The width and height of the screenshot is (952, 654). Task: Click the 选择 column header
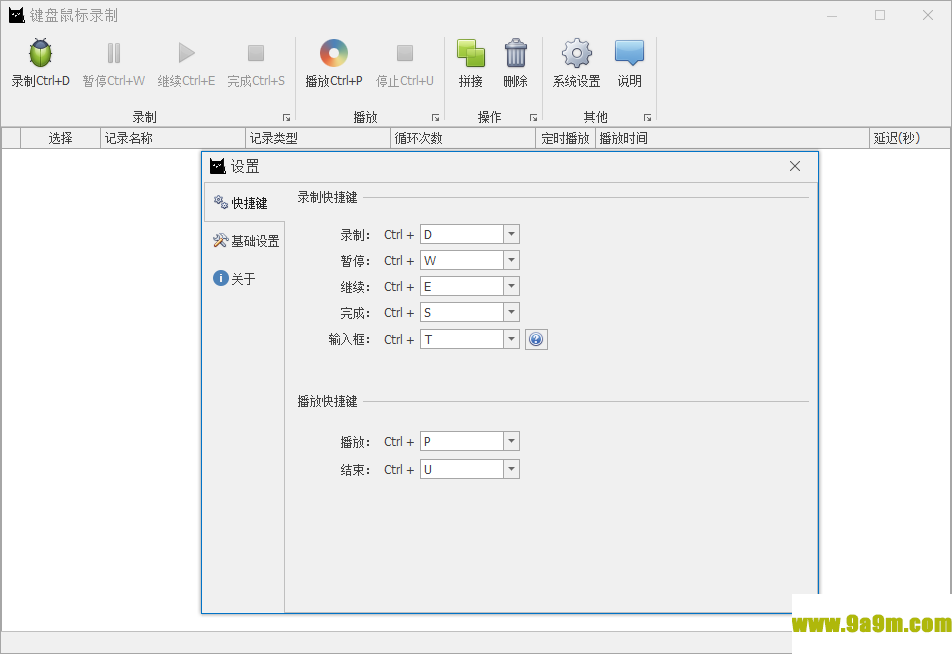click(x=60, y=138)
